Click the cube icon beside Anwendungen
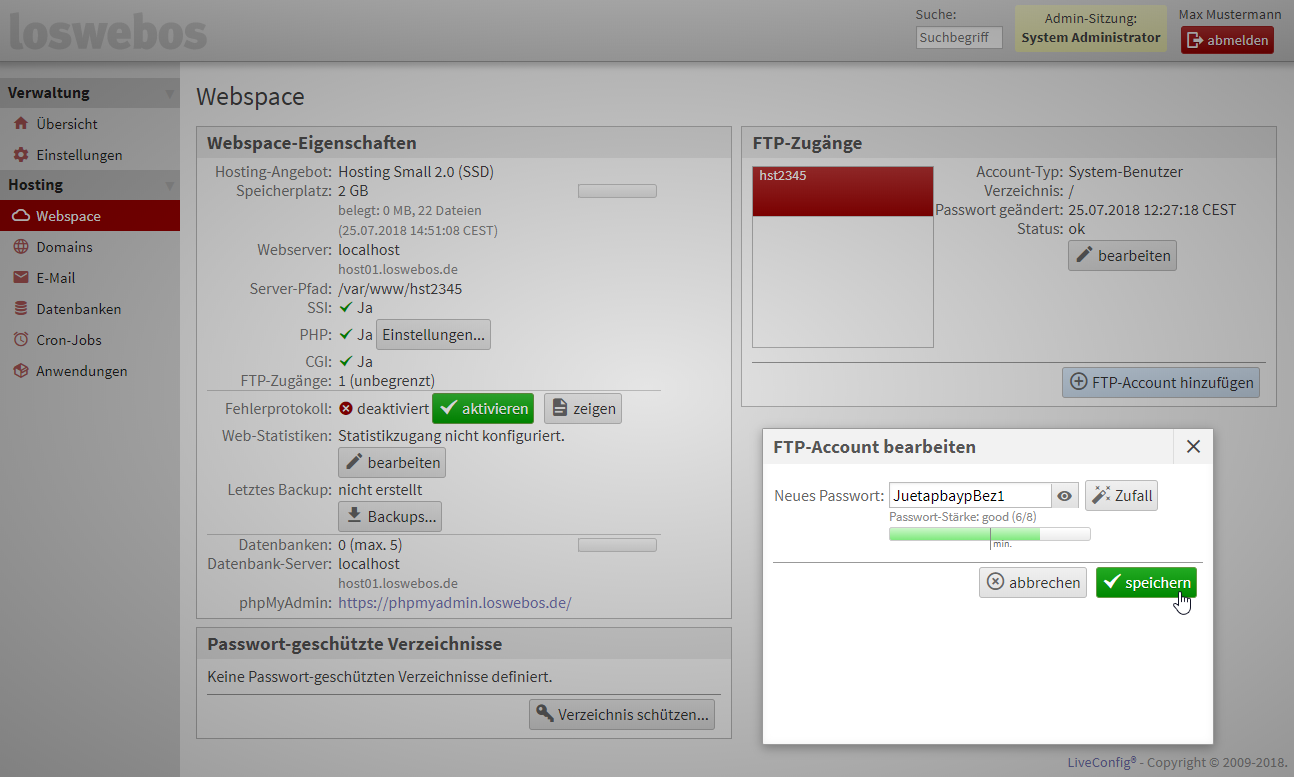Viewport: 1294px width, 777px height. click(20, 371)
